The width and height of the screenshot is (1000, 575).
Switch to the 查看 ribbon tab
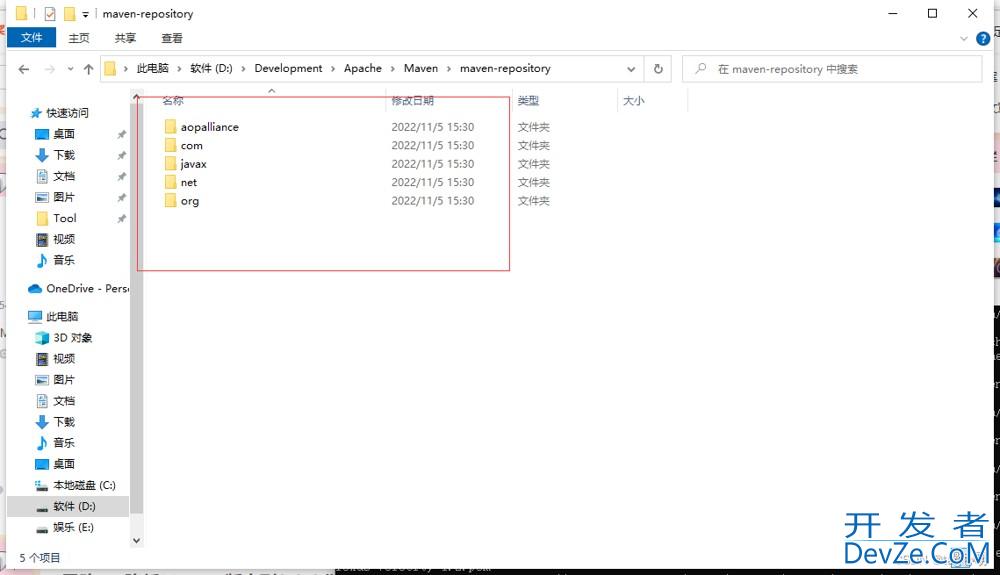(172, 38)
